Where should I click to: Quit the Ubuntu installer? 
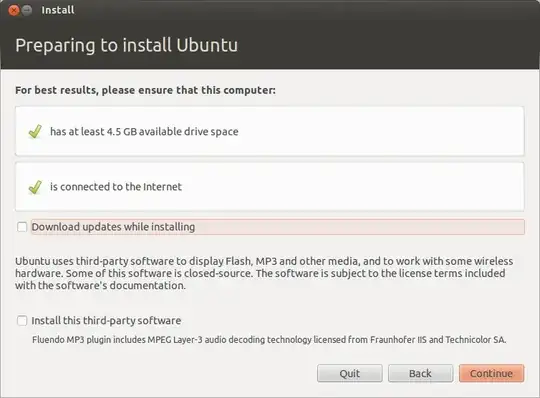coord(350,373)
